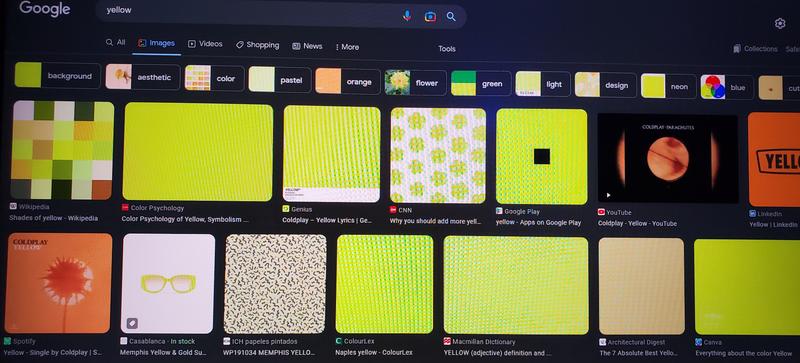Open link Naples yellow - ColourLex

click(373, 352)
